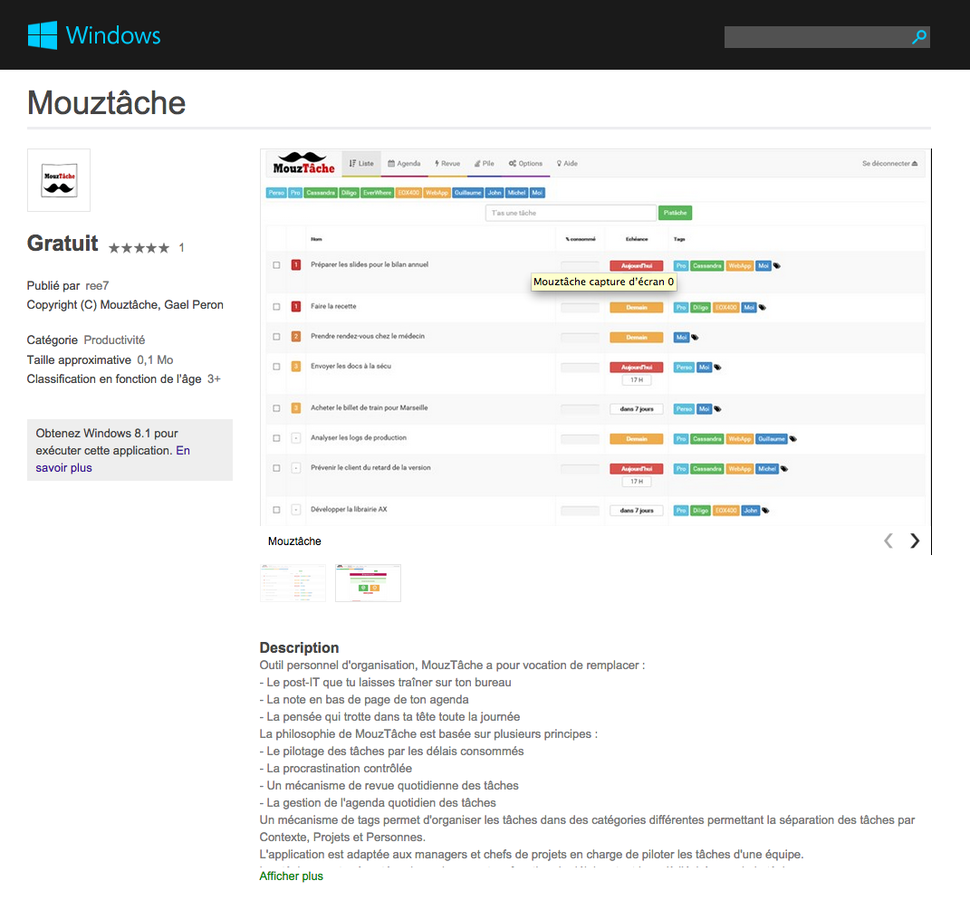The image size is (970, 900).
Task: Click the Windows logo in header
Action: coord(94,35)
